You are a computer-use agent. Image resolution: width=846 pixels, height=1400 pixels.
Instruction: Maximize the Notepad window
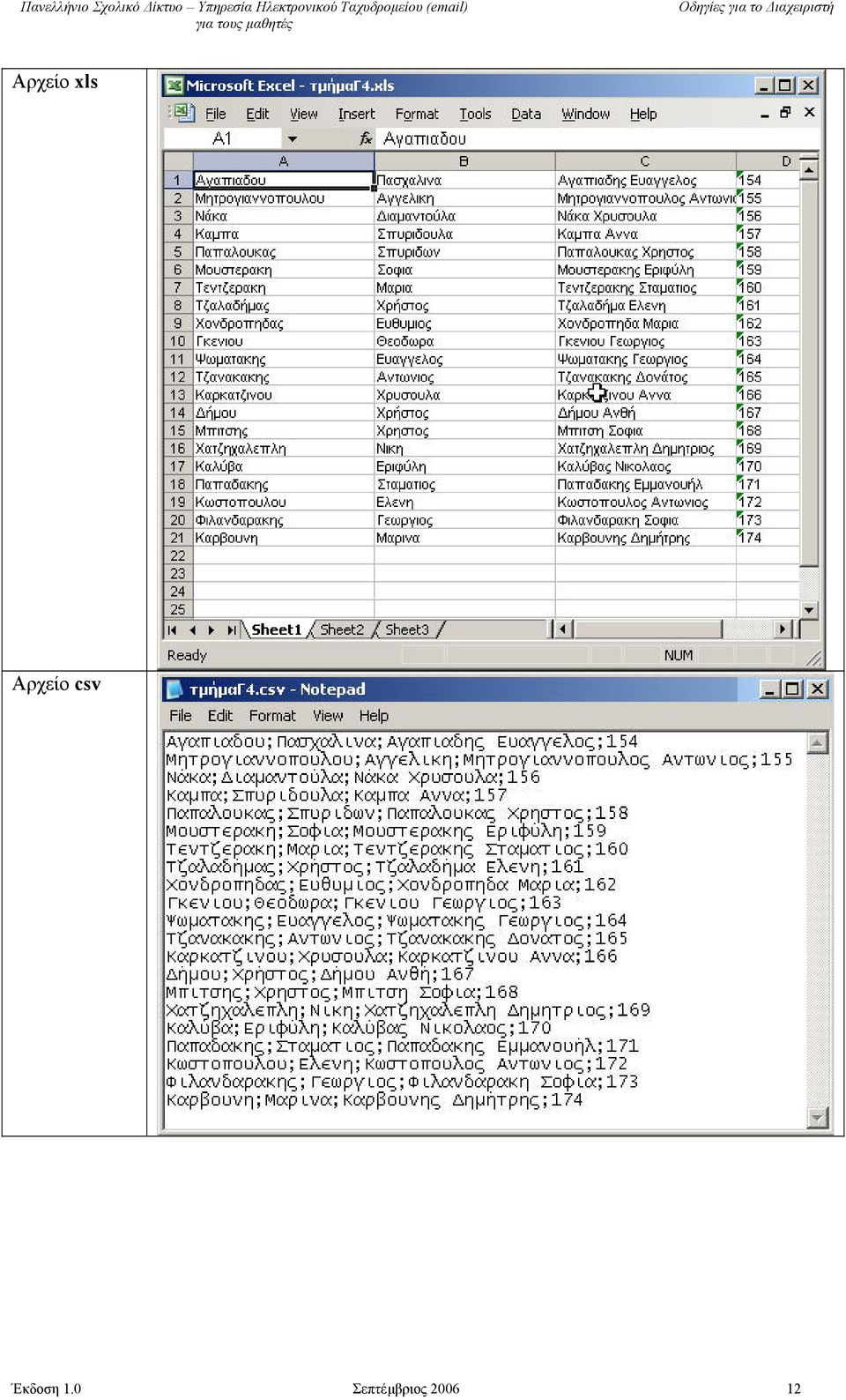[793, 689]
